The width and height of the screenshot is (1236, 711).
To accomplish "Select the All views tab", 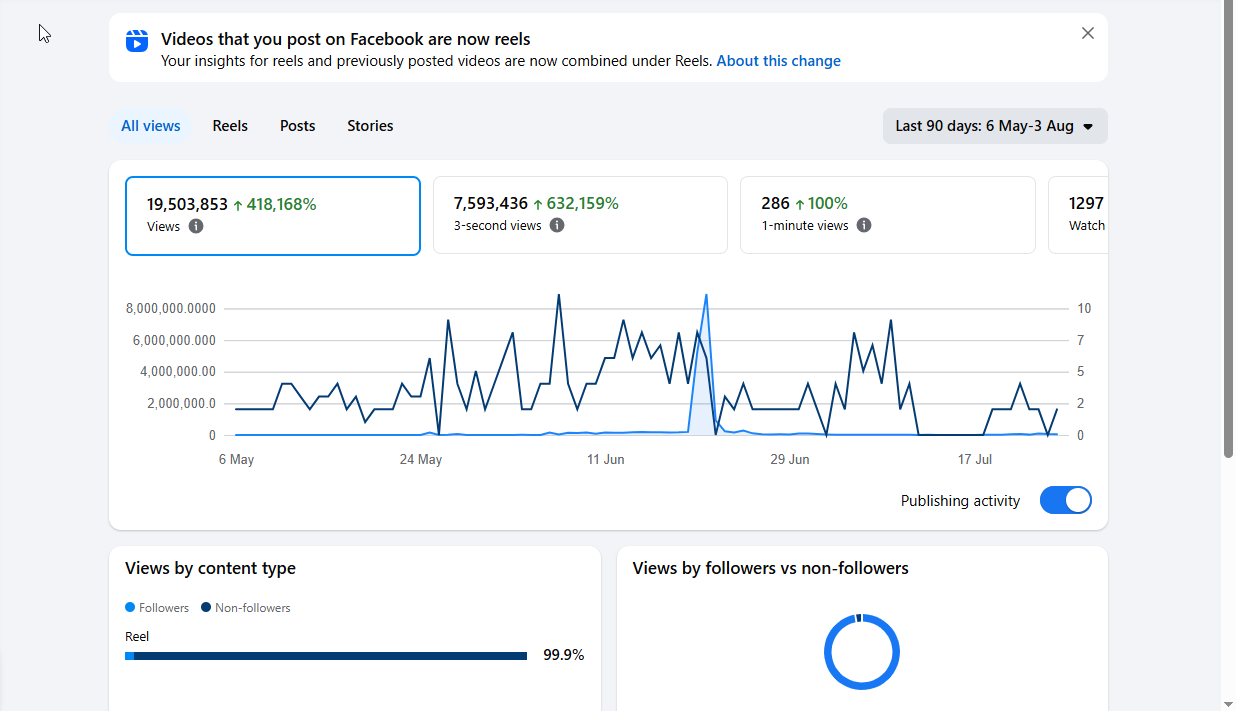I will 151,126.
